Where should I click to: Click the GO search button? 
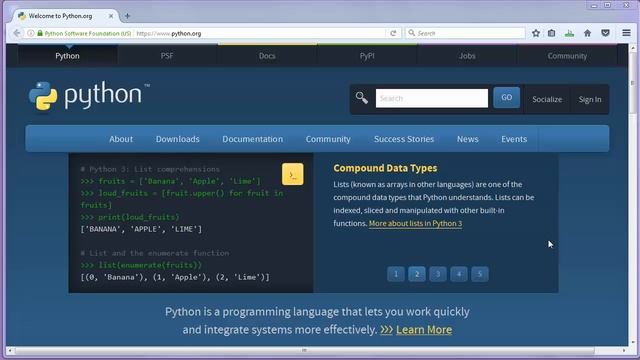point(507,98)
